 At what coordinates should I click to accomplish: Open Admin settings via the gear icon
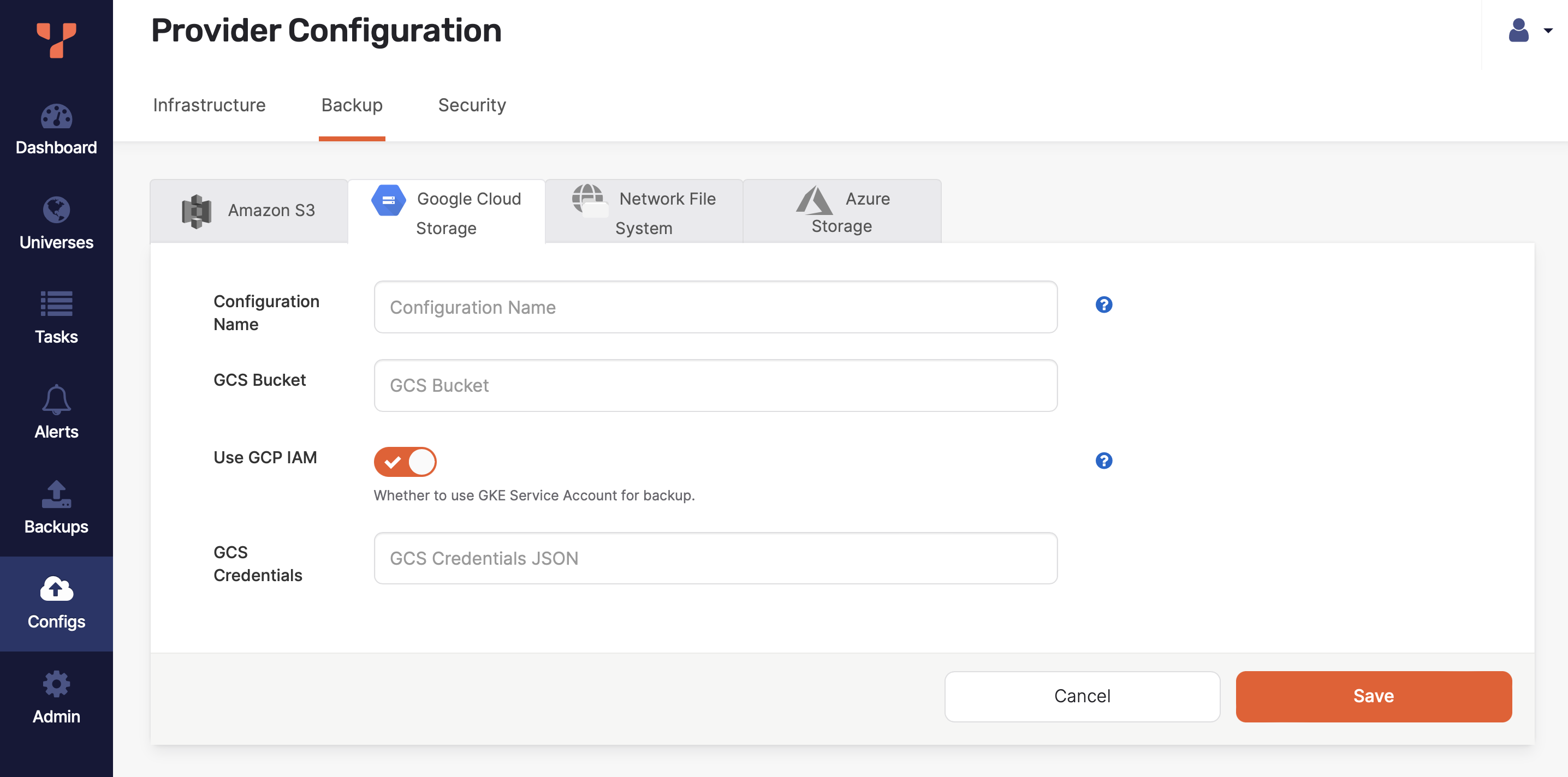pos(56,697)
